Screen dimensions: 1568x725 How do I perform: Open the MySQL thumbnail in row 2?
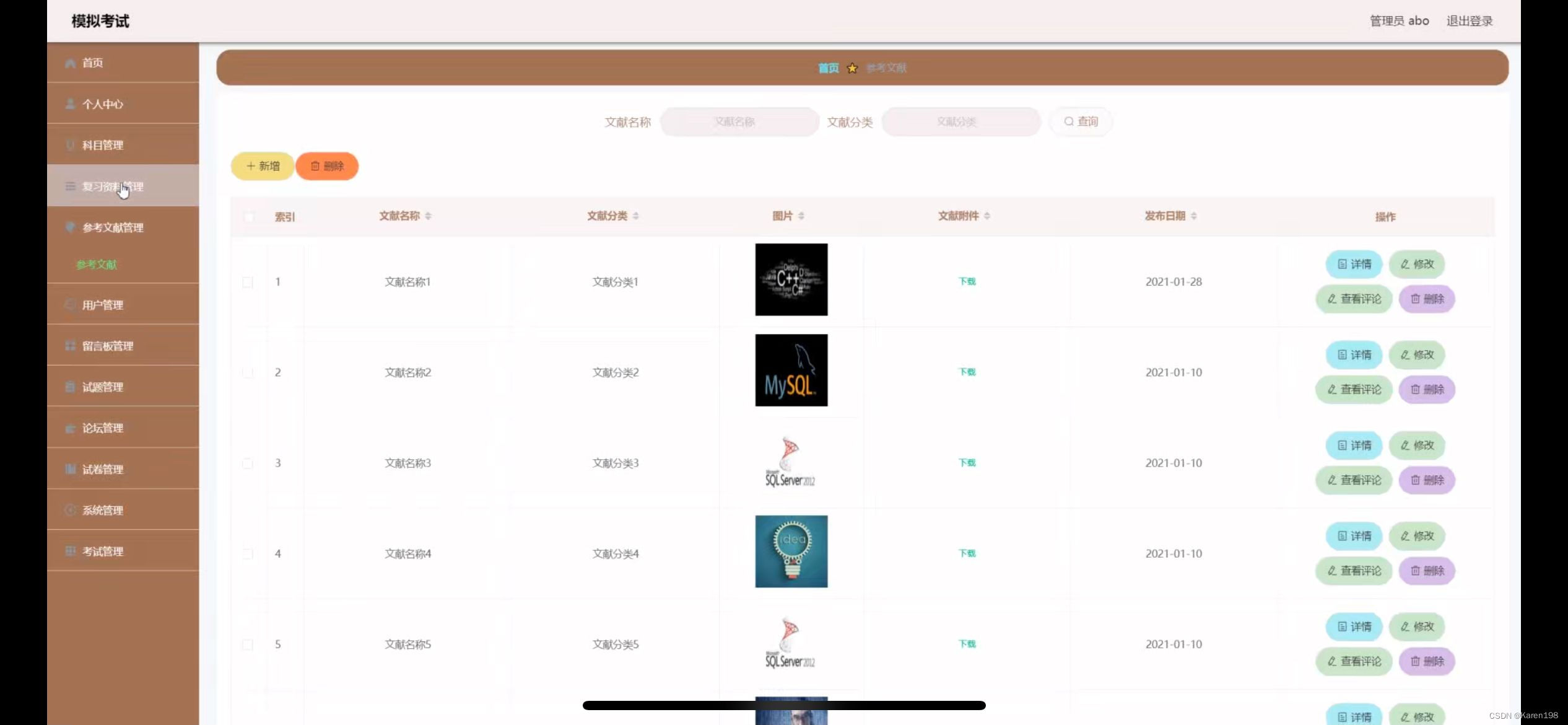[791, 370]
